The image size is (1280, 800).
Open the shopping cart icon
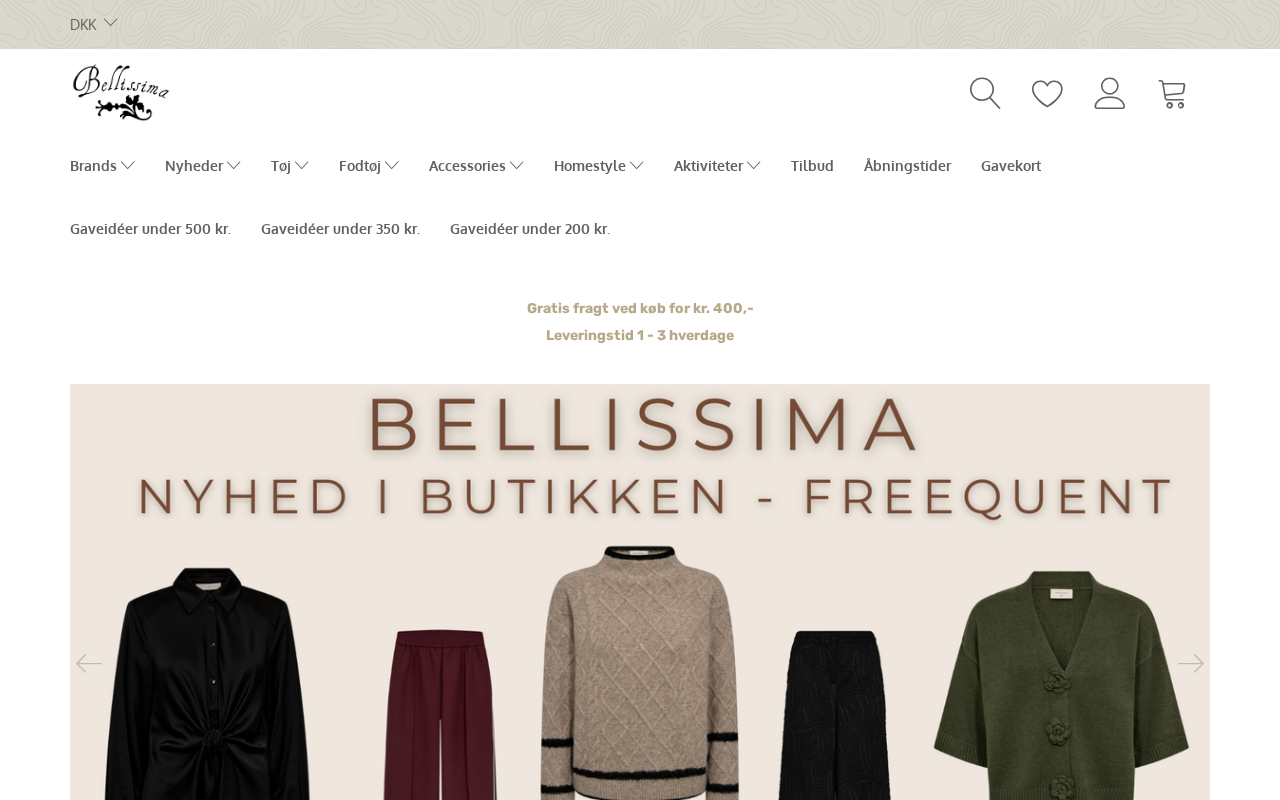(x=1172, y=94)
